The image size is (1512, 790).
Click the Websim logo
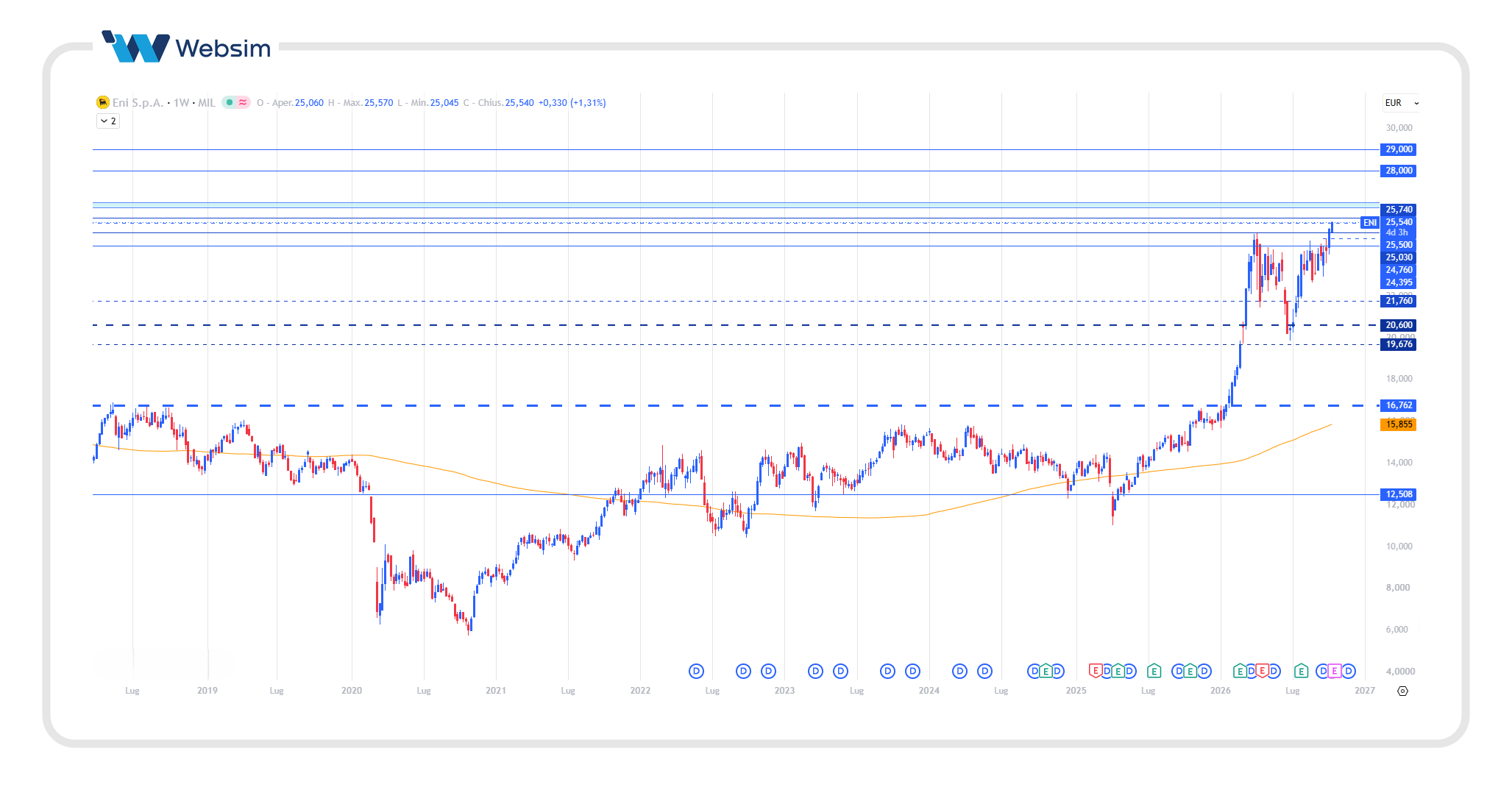186,47
